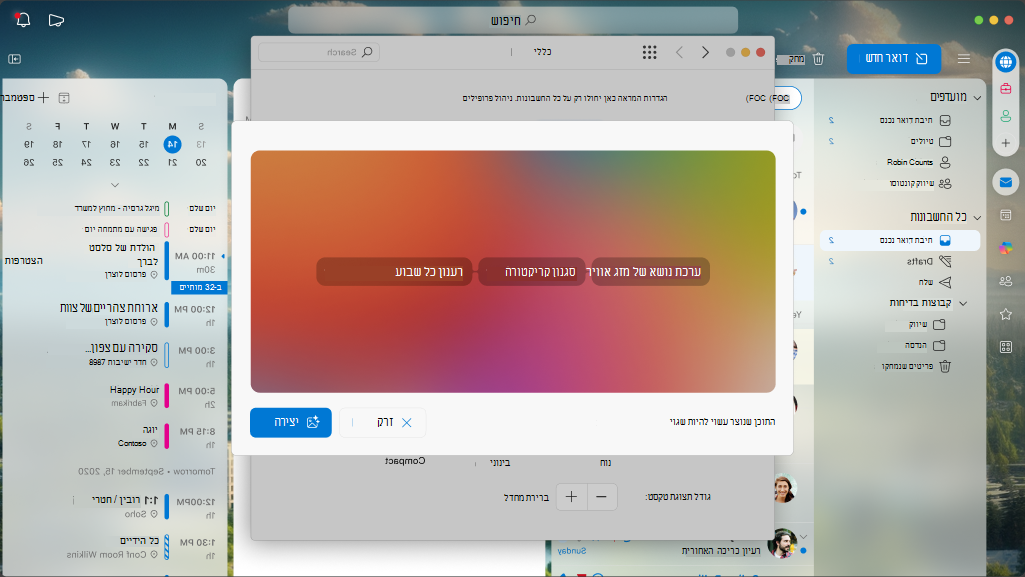Open the star favorites icon in the rail

pos(1005,314)
